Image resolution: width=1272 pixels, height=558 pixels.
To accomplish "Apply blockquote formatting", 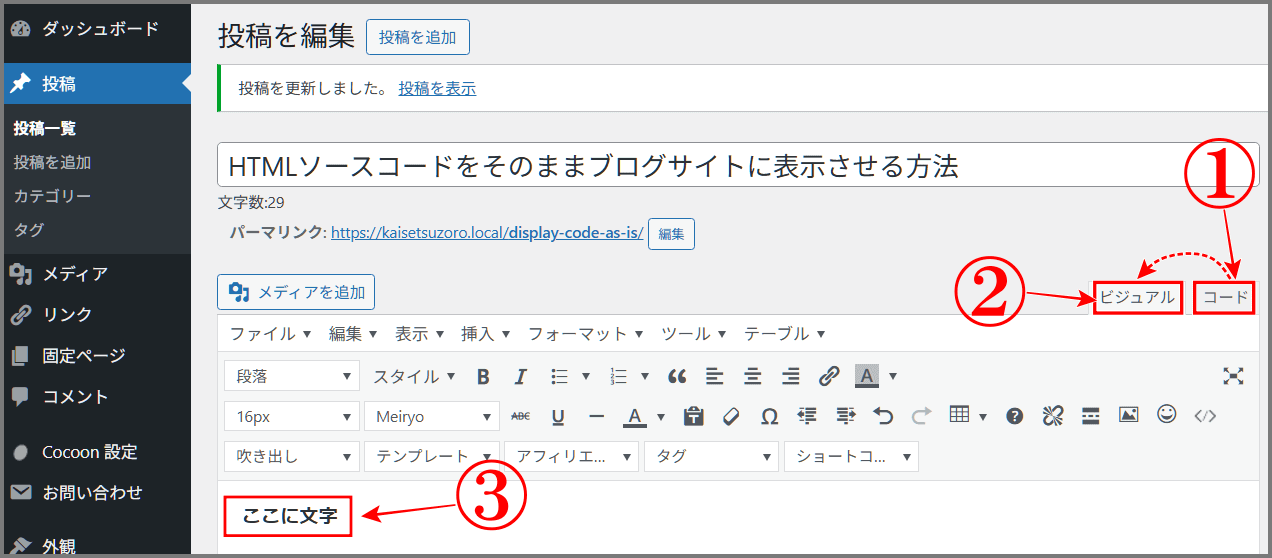I will pyautogui.click(x=677, y=377).
